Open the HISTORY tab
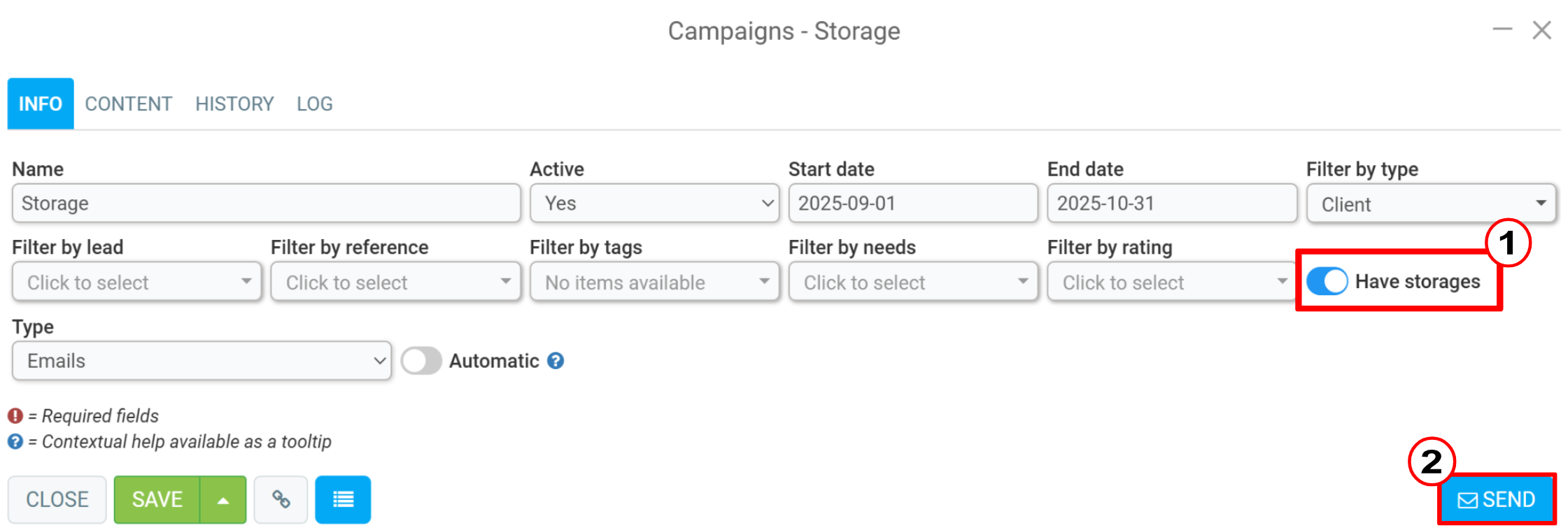This screenshot has width=1568, height=528. click(x=234, y=104)
